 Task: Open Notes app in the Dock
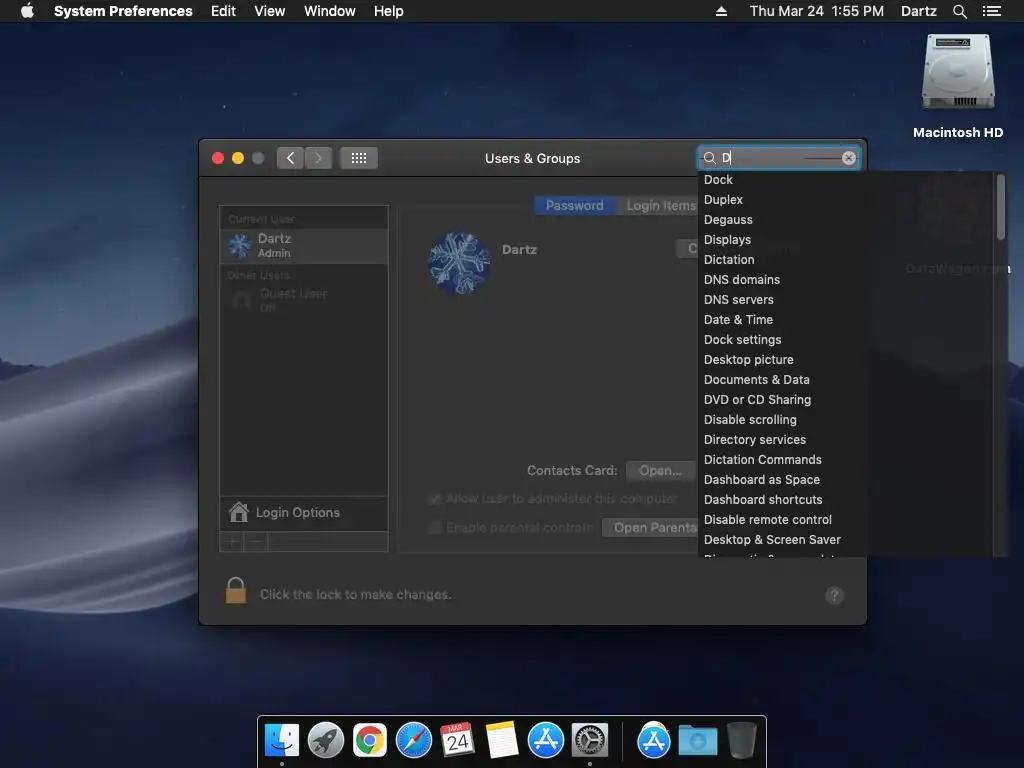coord(502,741)
